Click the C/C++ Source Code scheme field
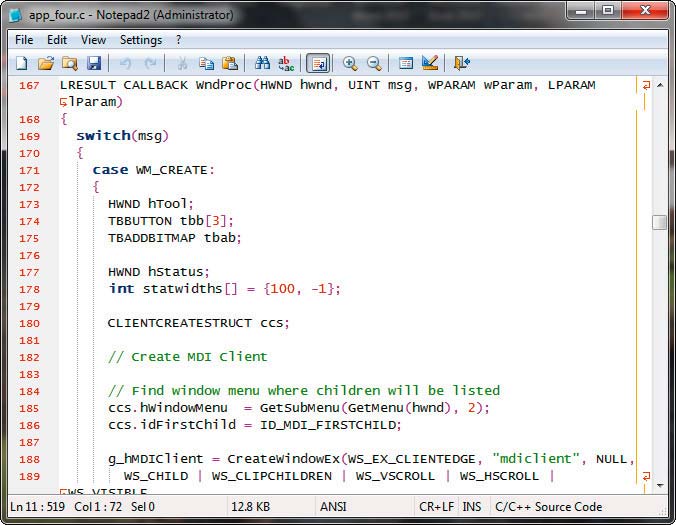The width and height of the screenshot is (676, 525). [x=548, y=507]
